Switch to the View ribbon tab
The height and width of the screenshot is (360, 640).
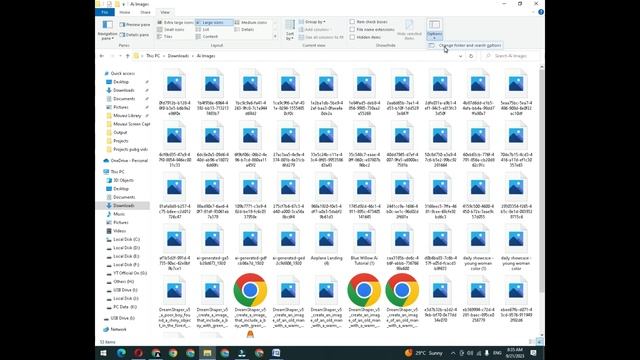(x=165, y=12)
